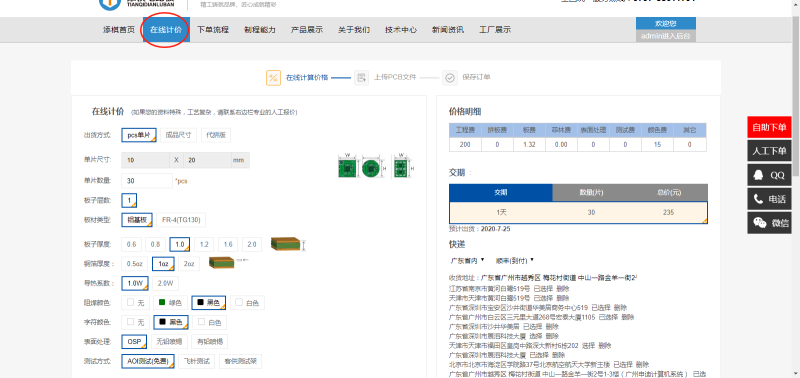This screenshot has width=800, height=378.
Task: Select board thickness 0.8
Action: point(155,244)
